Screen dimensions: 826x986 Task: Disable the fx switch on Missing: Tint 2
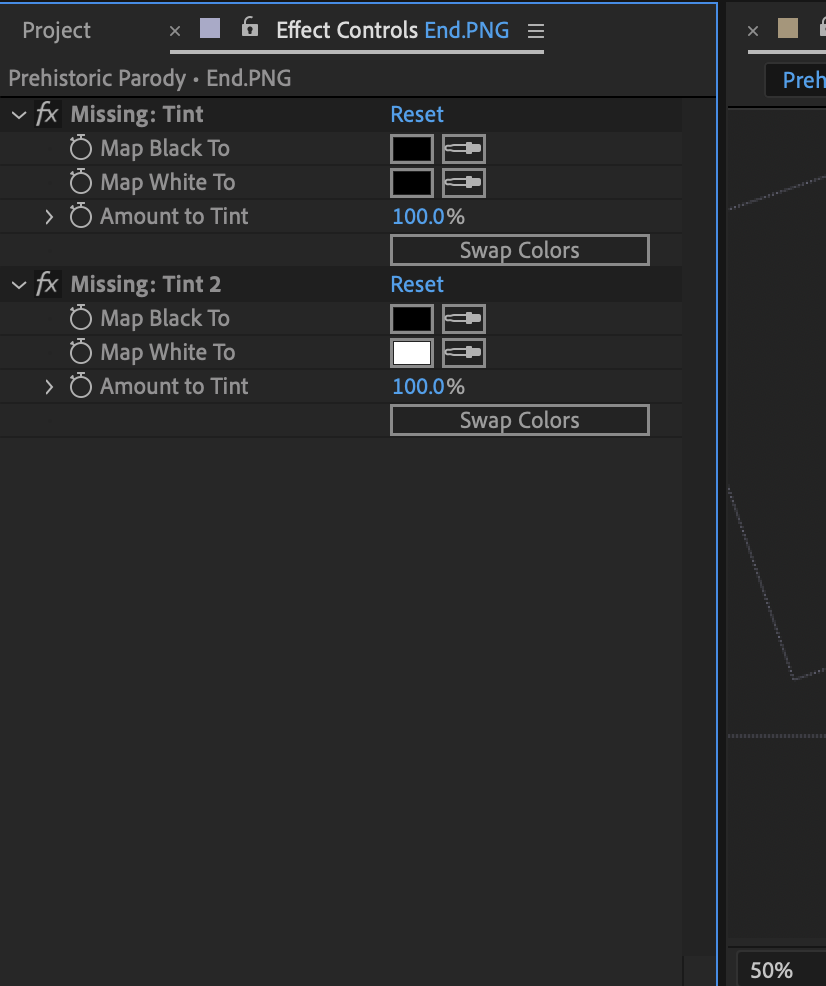tap(47, 284)
